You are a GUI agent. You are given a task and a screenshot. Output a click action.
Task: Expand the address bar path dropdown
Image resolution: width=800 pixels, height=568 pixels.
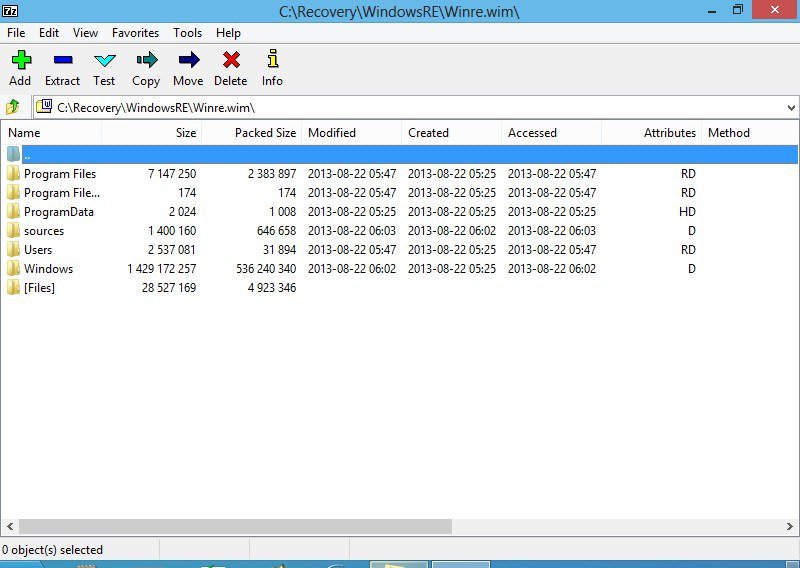click(791, 108)
